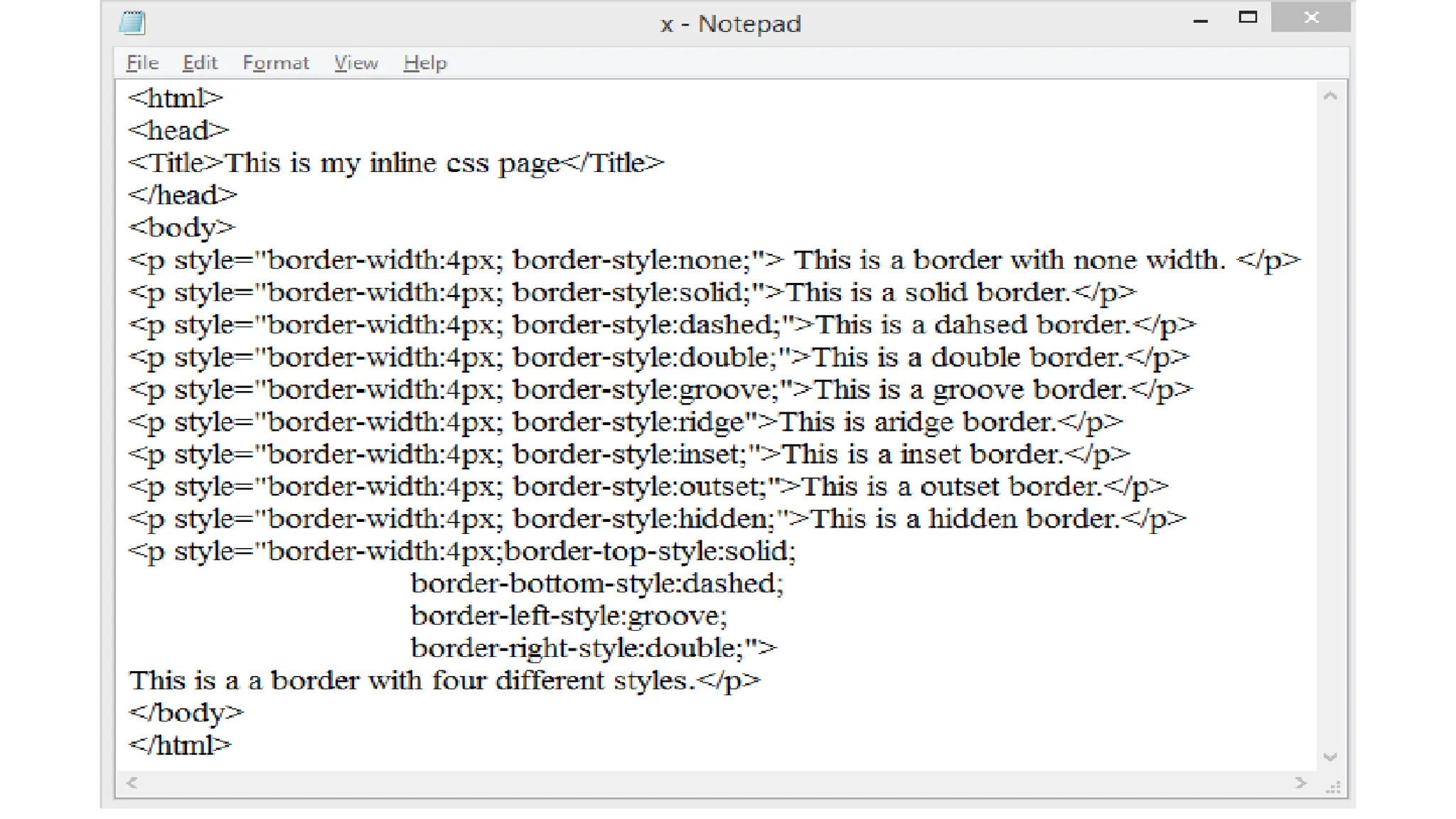
Task: Click the Notepad app icon in title bar
Action: click(132, 23)
